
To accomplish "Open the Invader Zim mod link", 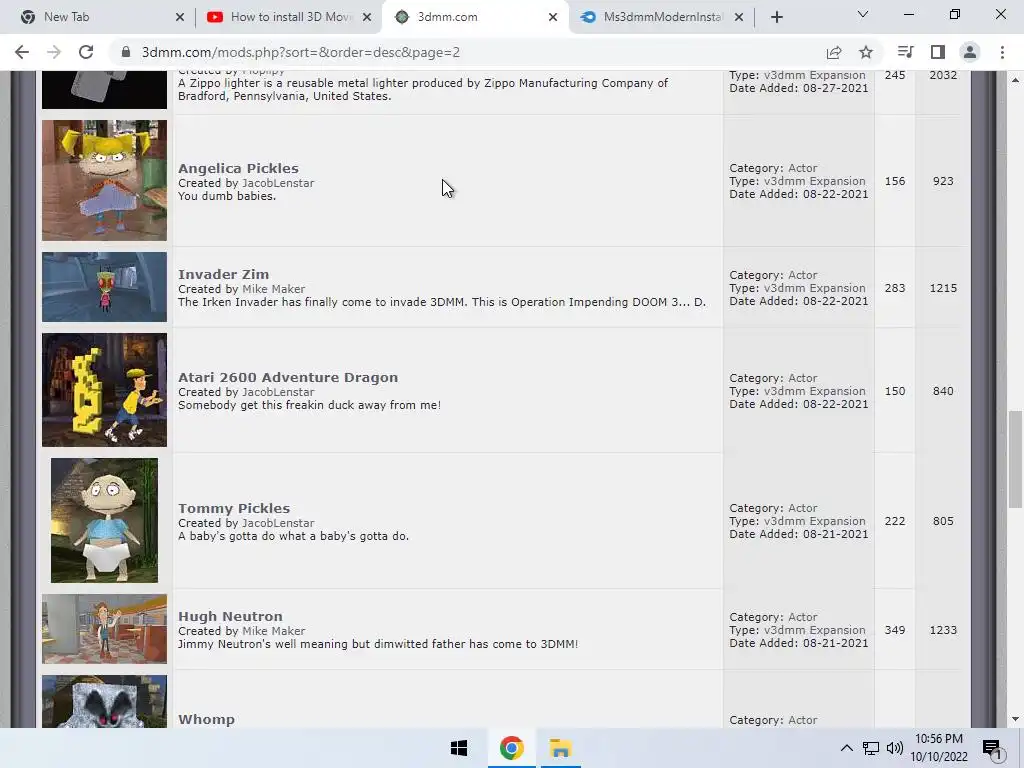I will (223, 274).
